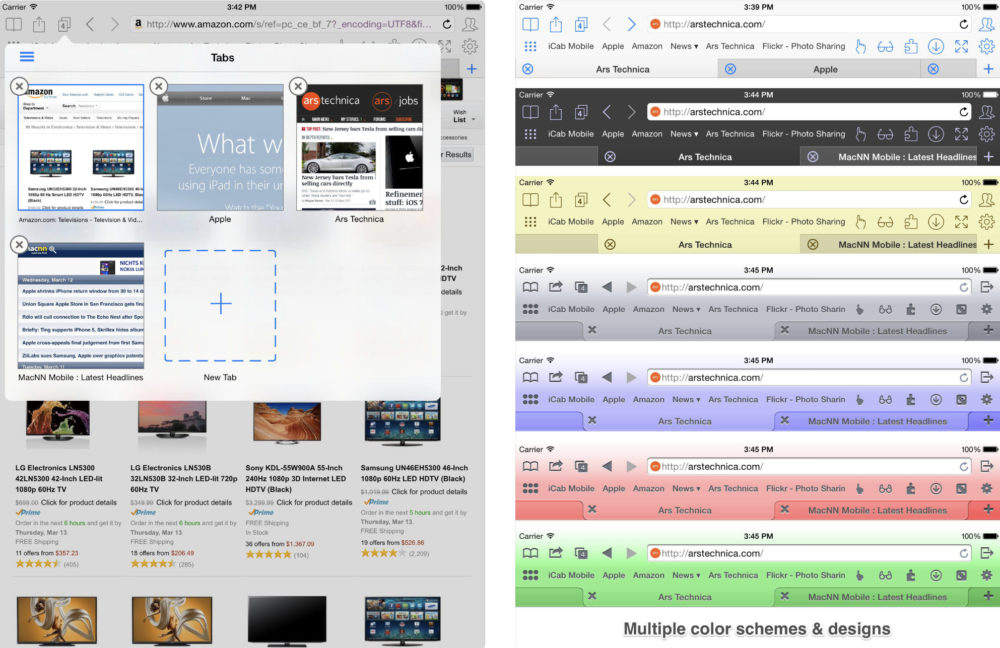Tap the share icon in Amazon screenshot
This screenshot has height=648, width=1000.
coord(39,24)
